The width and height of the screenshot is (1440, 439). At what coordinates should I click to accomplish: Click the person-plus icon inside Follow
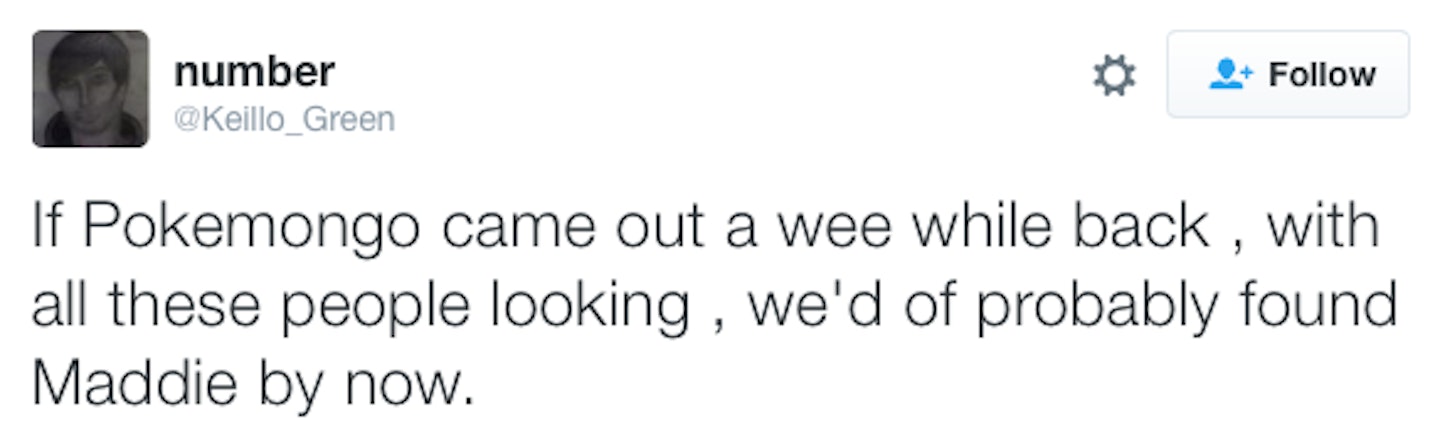pyautogui.click(x=1226, y=74)
